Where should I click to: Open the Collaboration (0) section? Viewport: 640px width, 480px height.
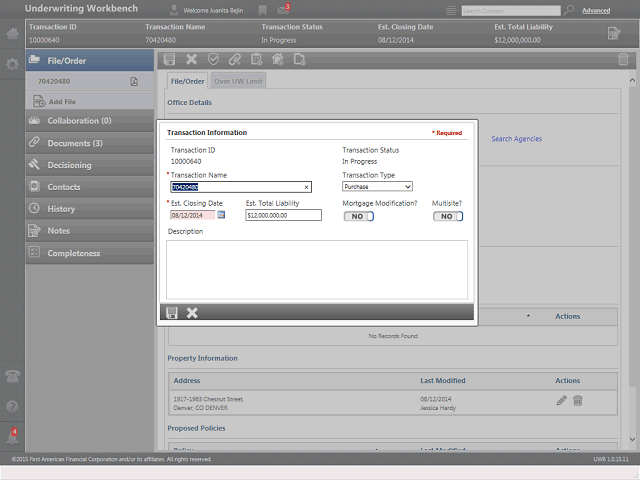90,121
